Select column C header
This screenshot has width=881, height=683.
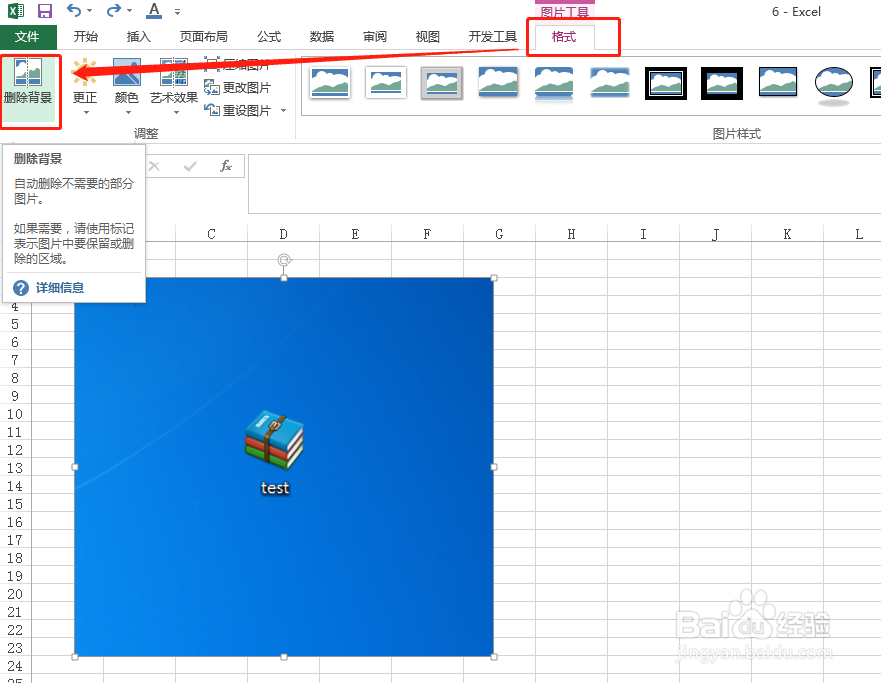[x=211, y=234]
